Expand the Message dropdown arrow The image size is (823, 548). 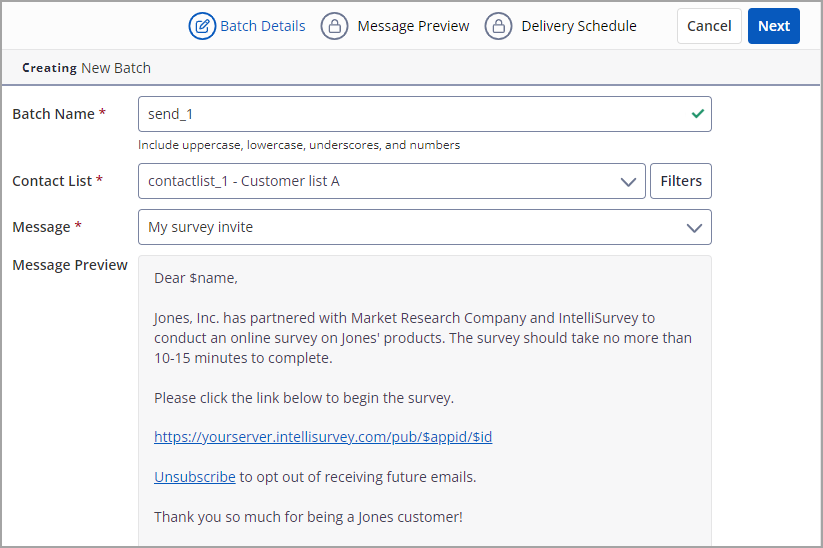[694, 228]
